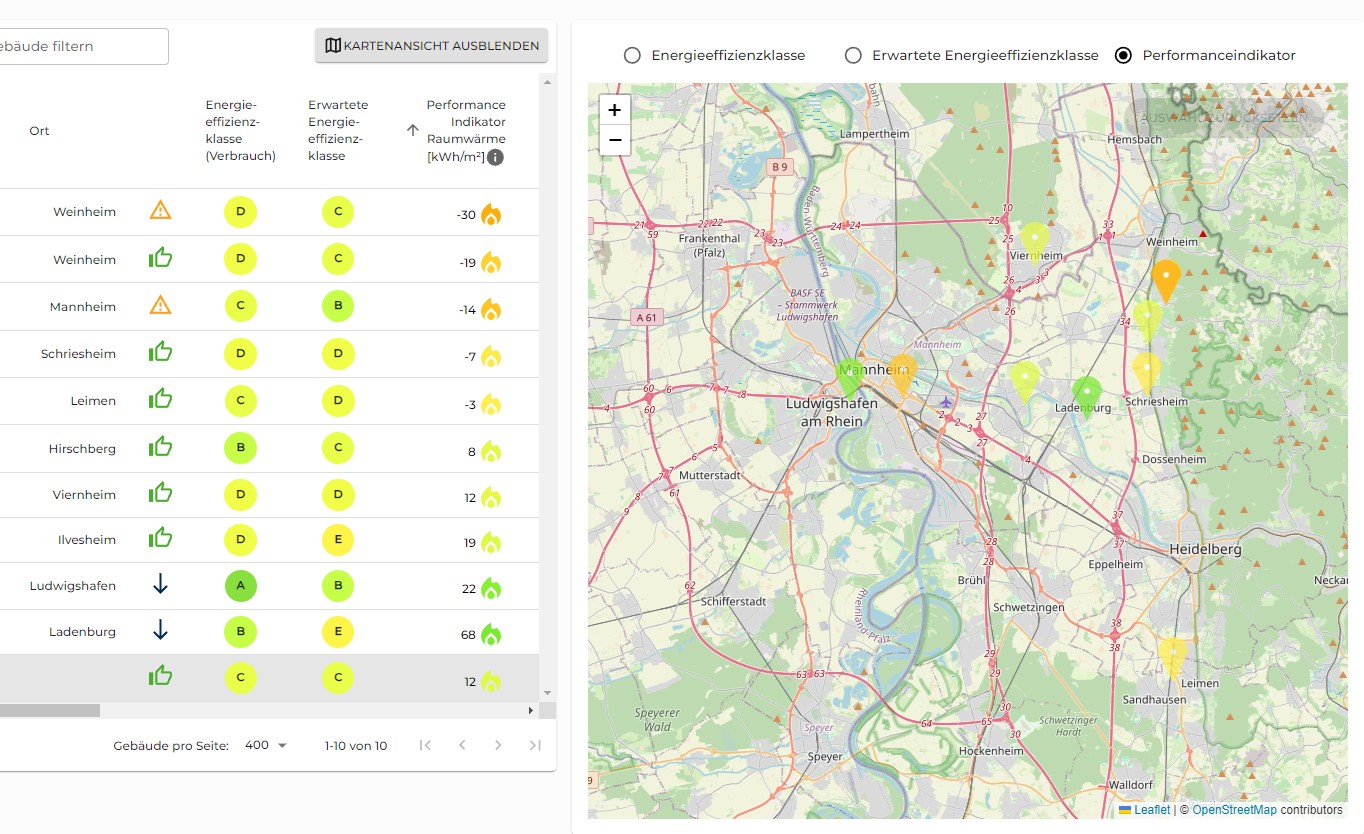Viewport: 1364px width, 834px height.
Task: Click the down arrow icon in Ludwigshafen row
Action: (160, 585)
